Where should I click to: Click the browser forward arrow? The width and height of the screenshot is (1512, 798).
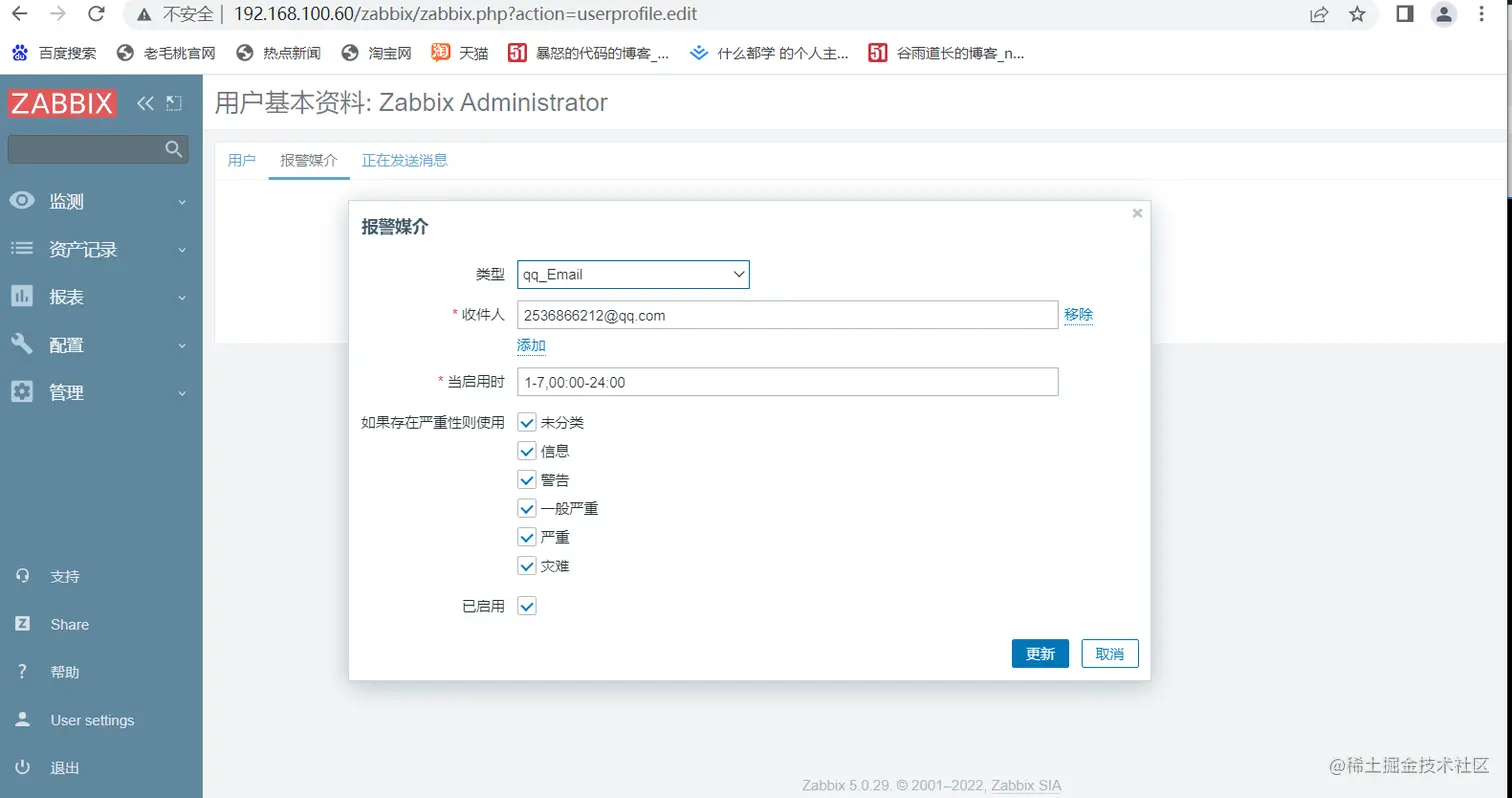coord(58,14)
